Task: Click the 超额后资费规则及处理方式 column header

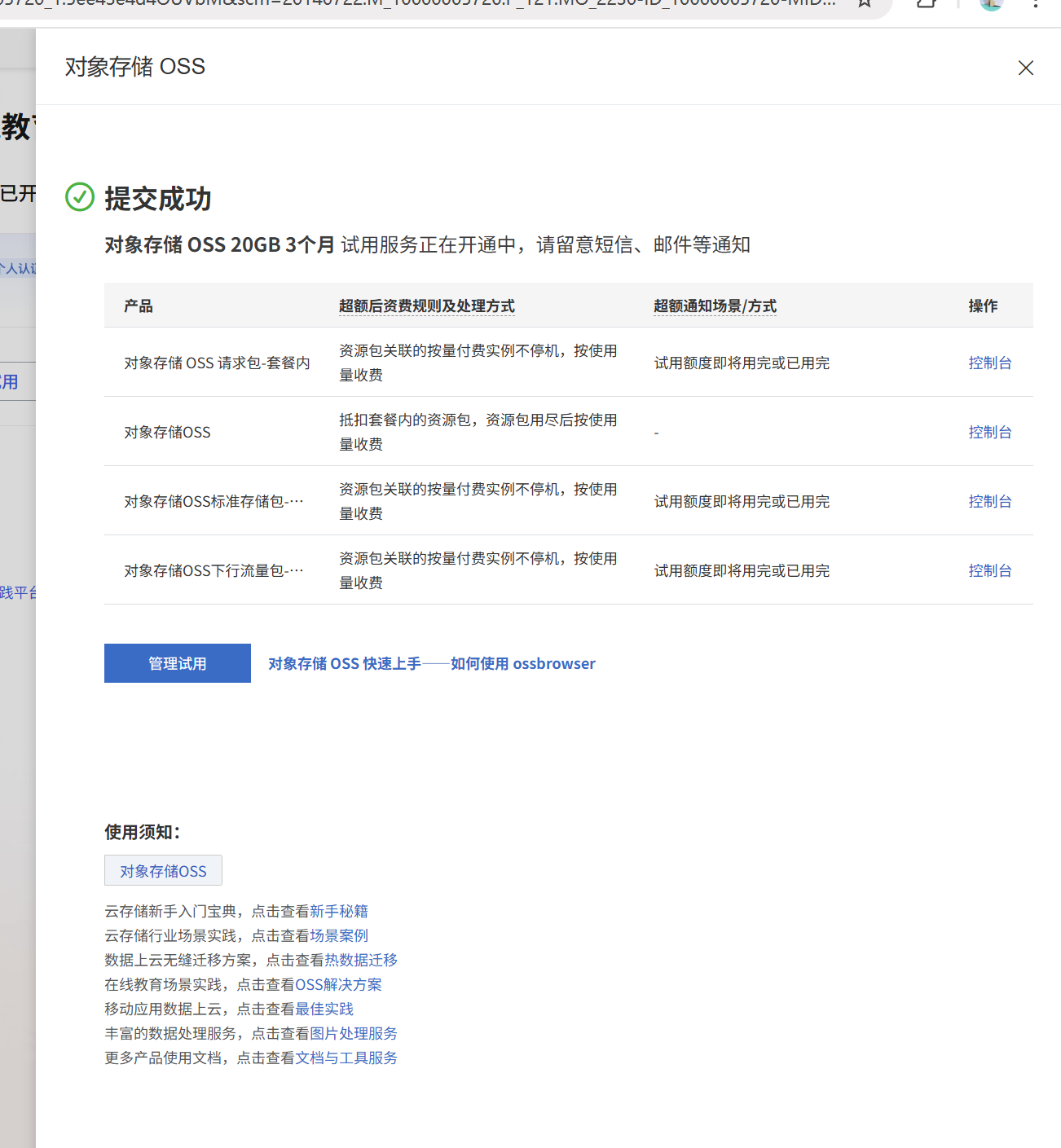Action: 427,306
